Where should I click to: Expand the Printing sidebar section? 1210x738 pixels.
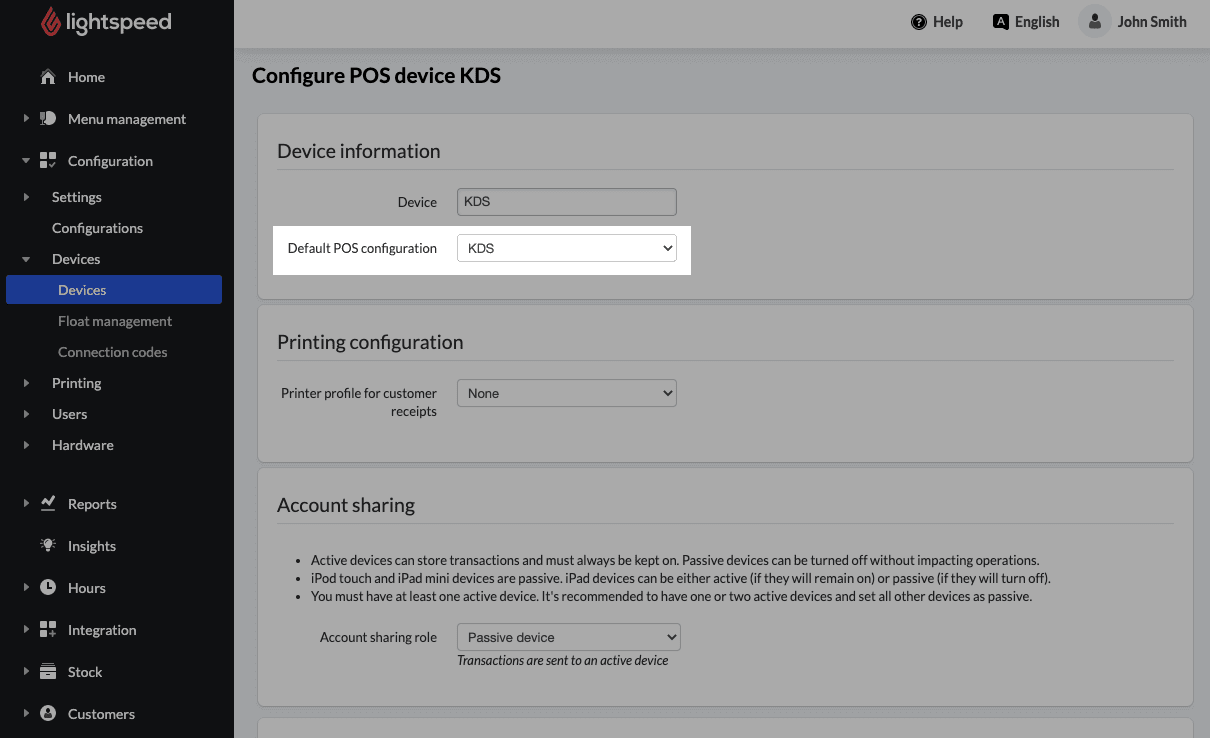(27, 383)
